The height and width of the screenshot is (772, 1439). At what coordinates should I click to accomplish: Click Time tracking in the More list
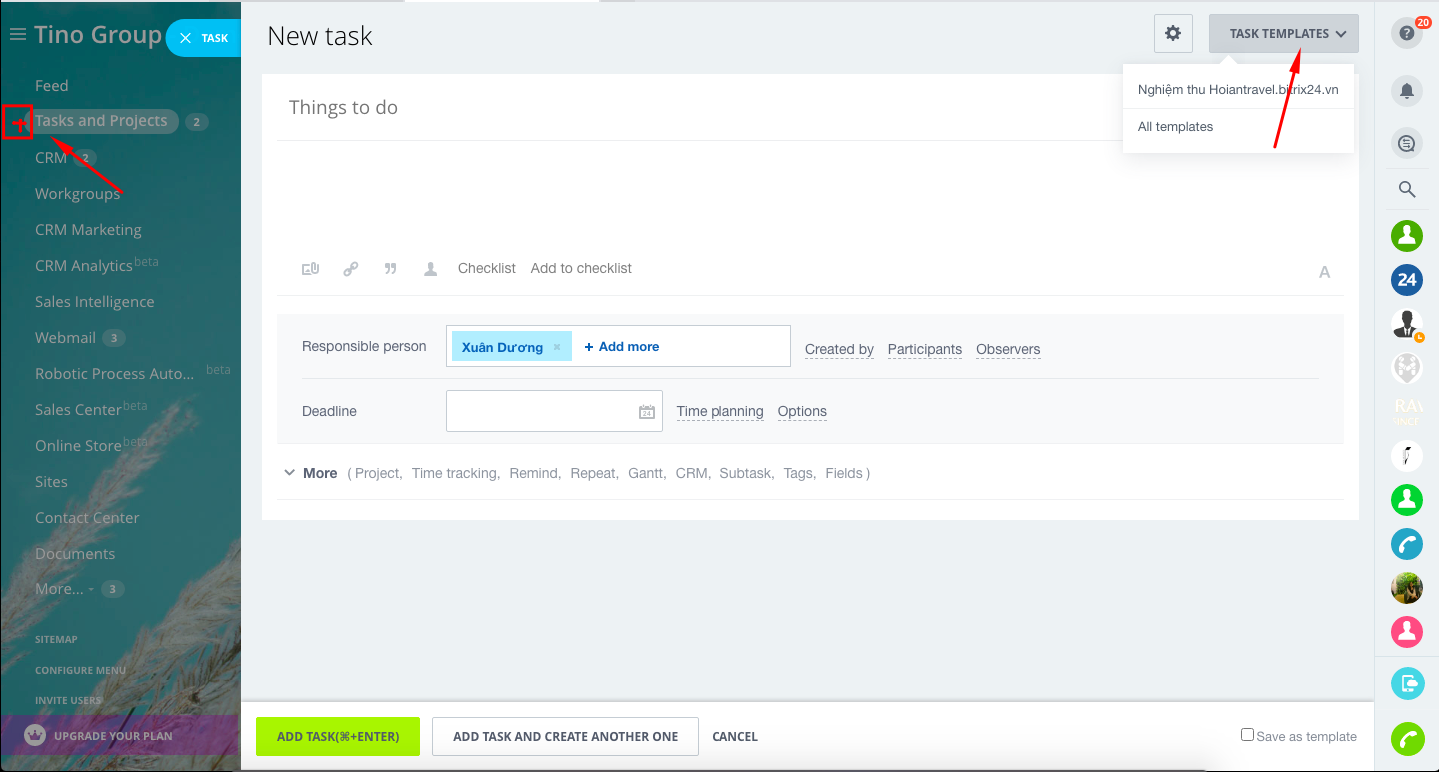click(455, 473)
